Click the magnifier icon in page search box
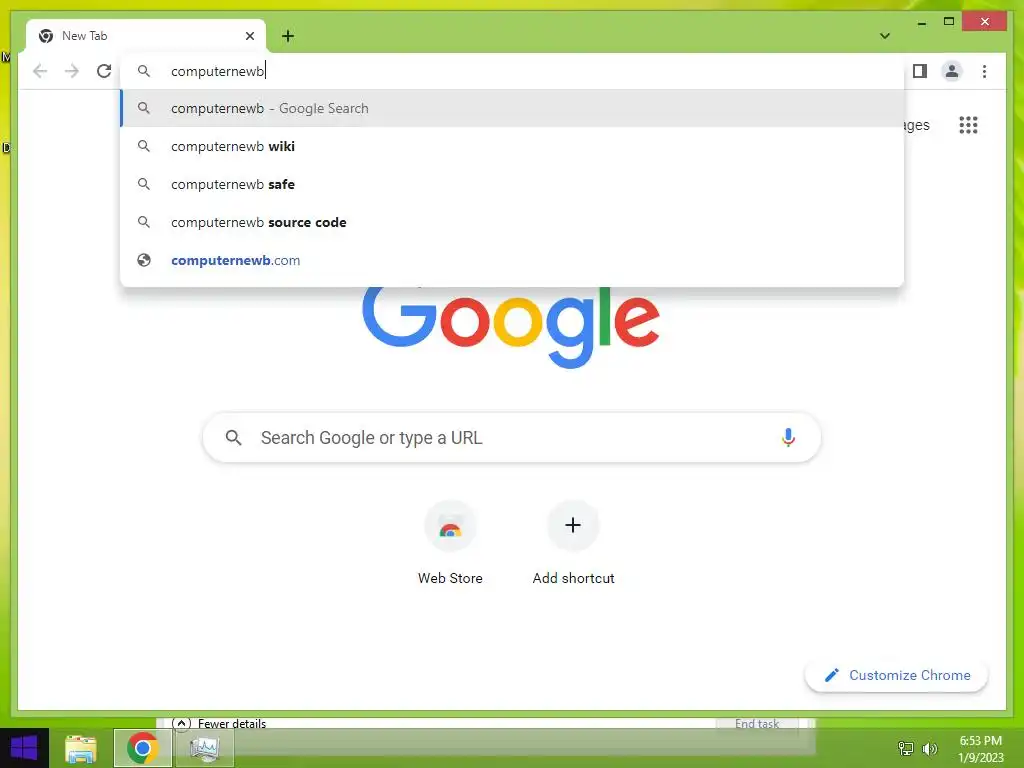1024x768 pixels. (233, 438)
